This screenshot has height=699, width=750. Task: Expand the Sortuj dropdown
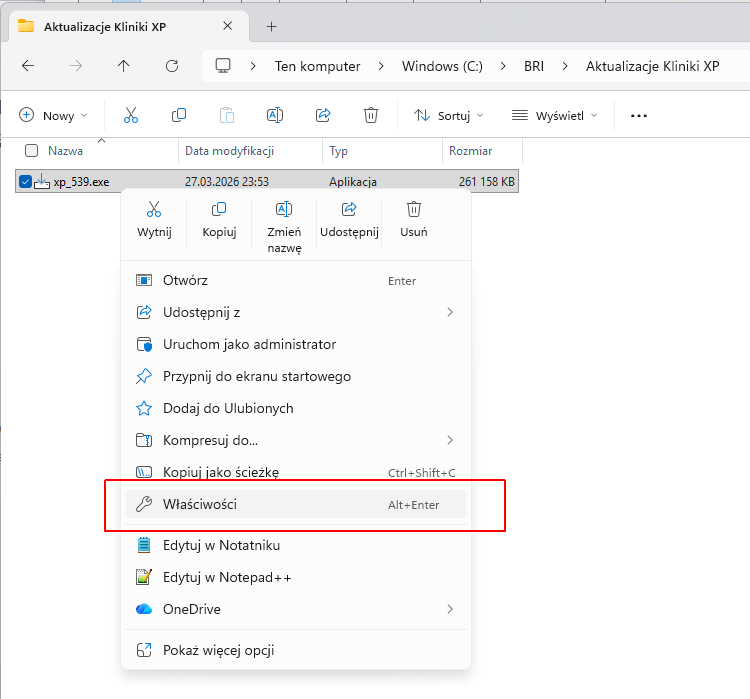tap(450, 115)
